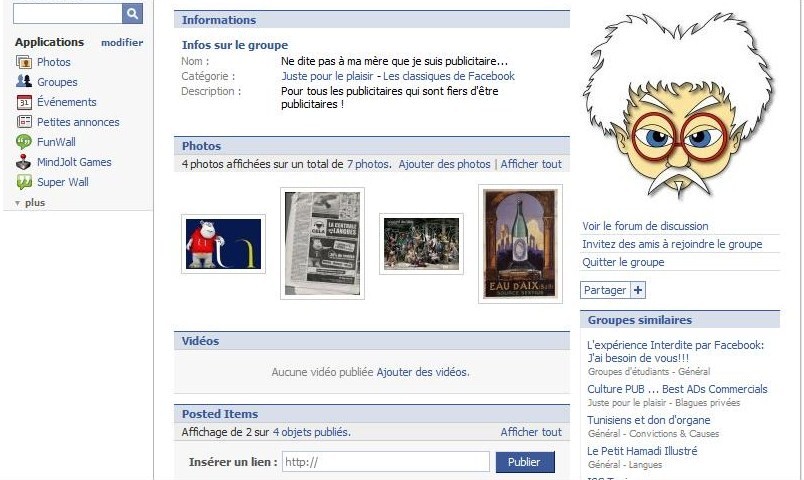Open the Eau d'Aix poster thumbnail
This screenshot has width=804, height=480.
[520, 244]
